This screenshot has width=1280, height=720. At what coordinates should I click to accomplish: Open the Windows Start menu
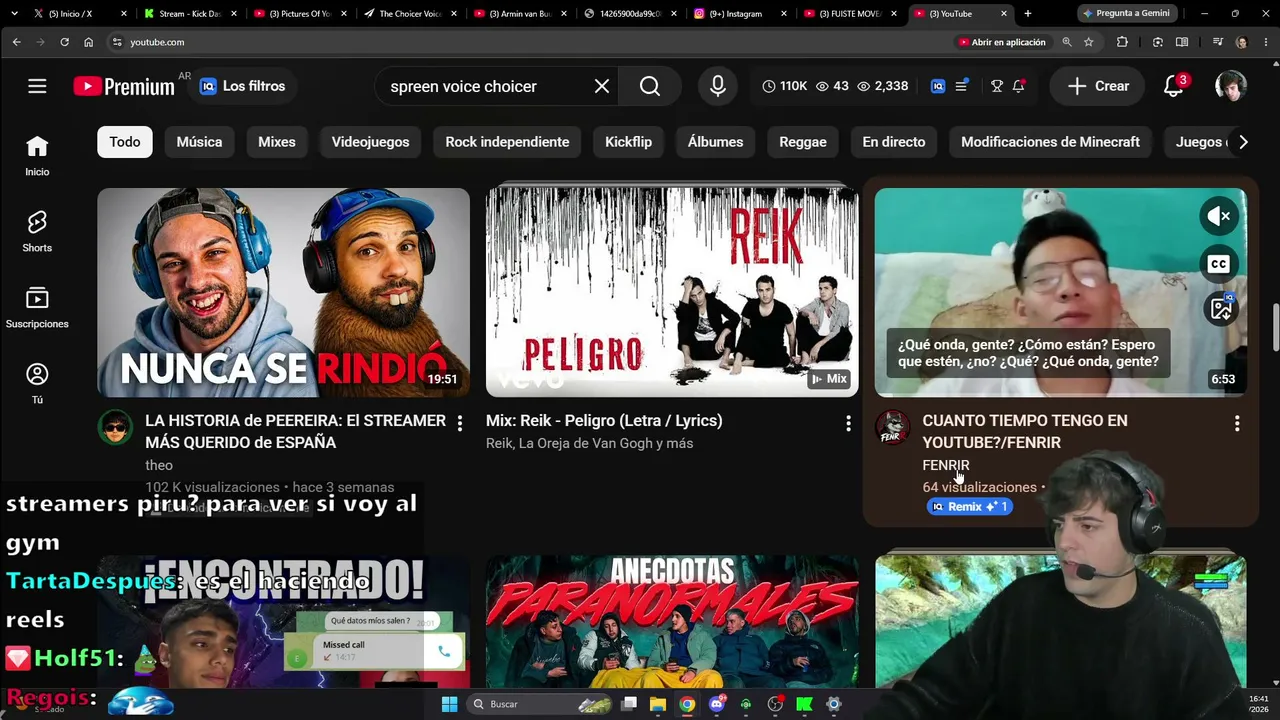(449, 704)
